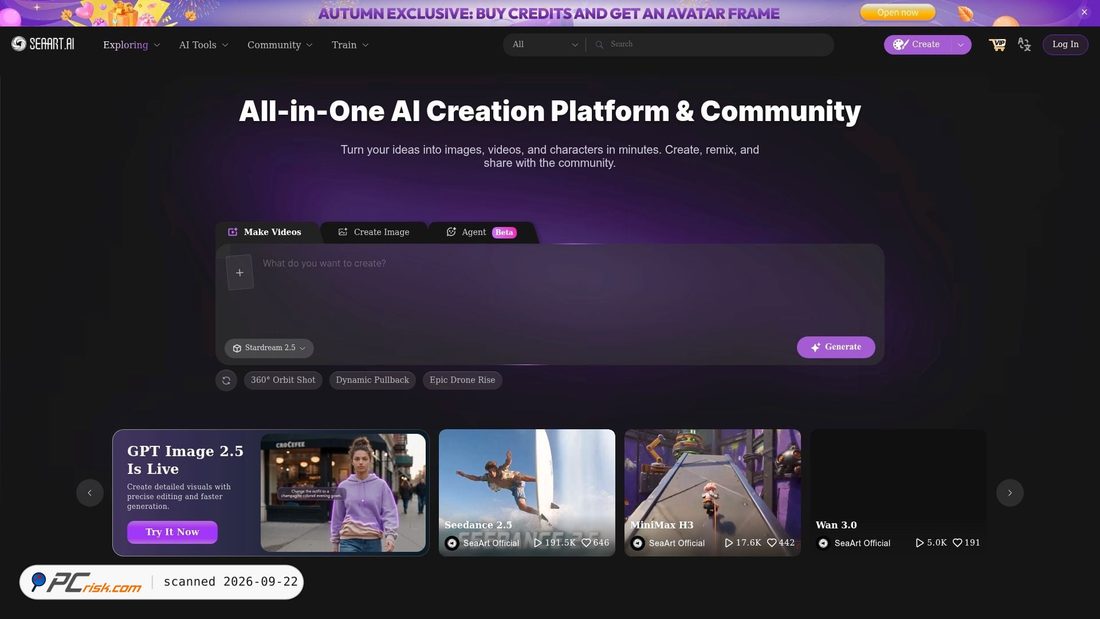Switch to the Agent Beta tab
This screenshot has height=619, width=1100.
(x=482, y=232)
